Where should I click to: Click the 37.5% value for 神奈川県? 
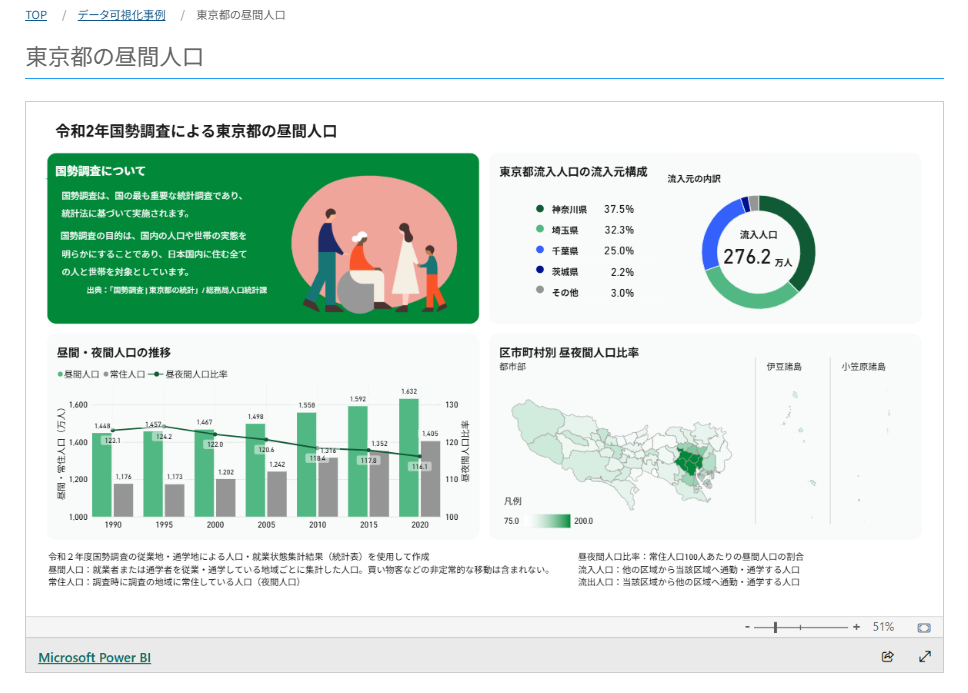point(619,209)
